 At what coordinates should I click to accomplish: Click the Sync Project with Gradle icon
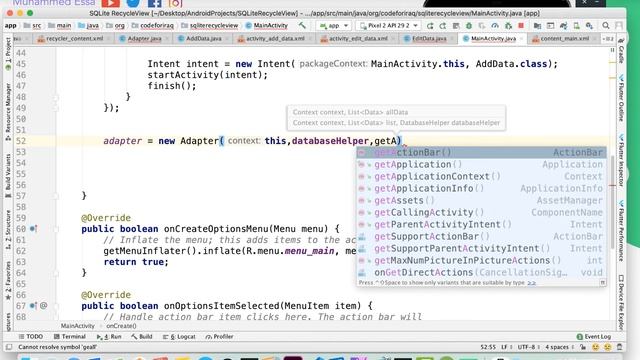[x=564, y=26]
